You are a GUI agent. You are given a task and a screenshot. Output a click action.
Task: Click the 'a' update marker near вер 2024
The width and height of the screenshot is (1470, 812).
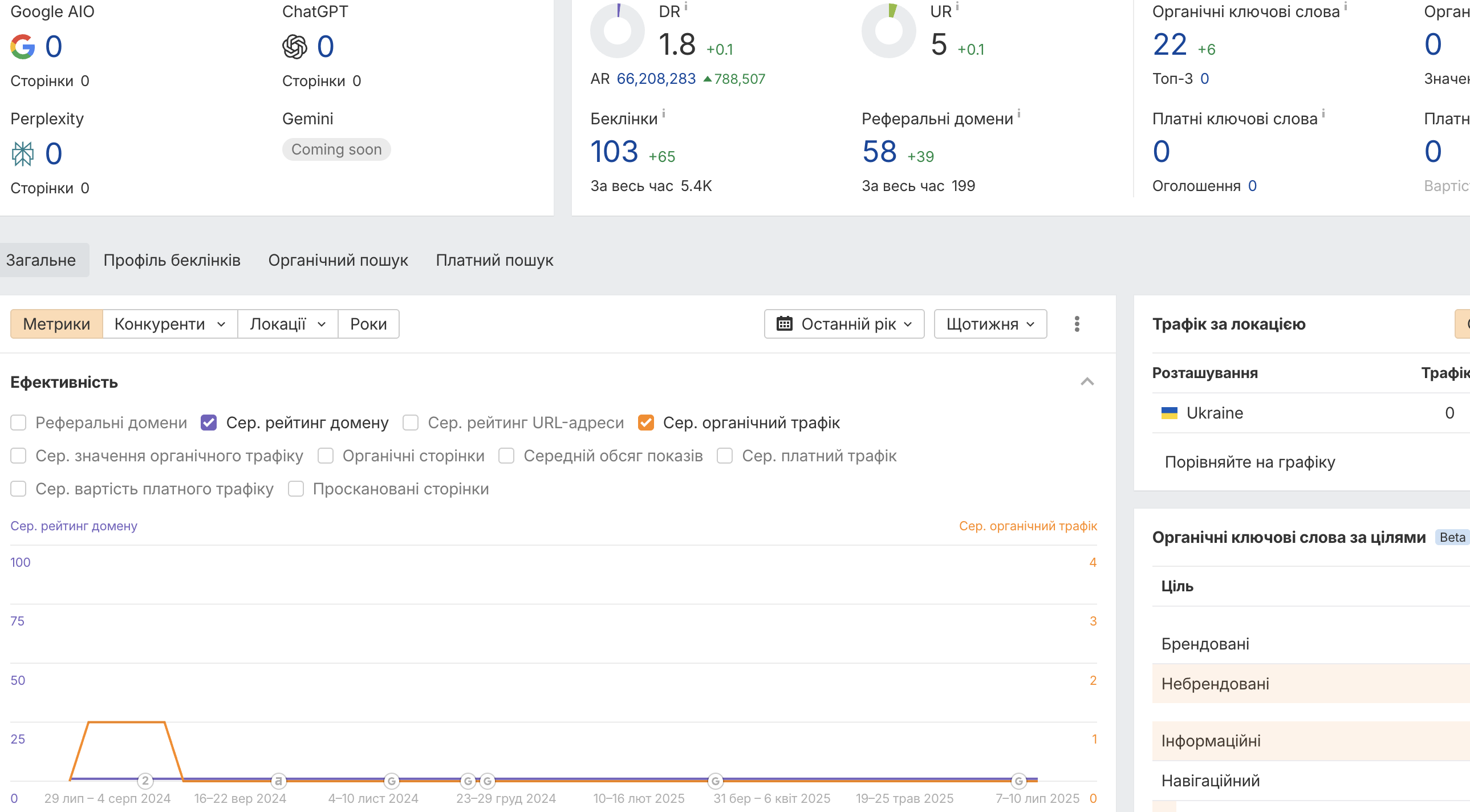pyautogui.click(x=278, y=780)
